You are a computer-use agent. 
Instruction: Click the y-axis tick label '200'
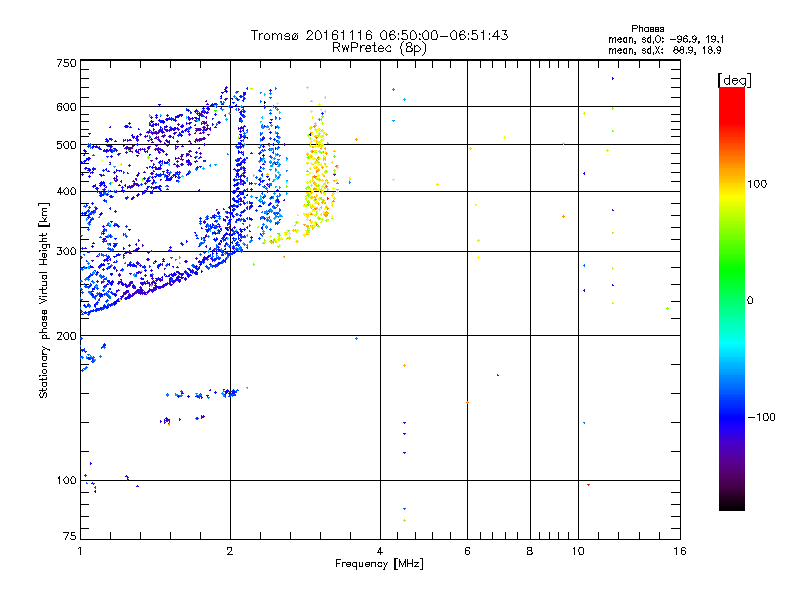66,336
